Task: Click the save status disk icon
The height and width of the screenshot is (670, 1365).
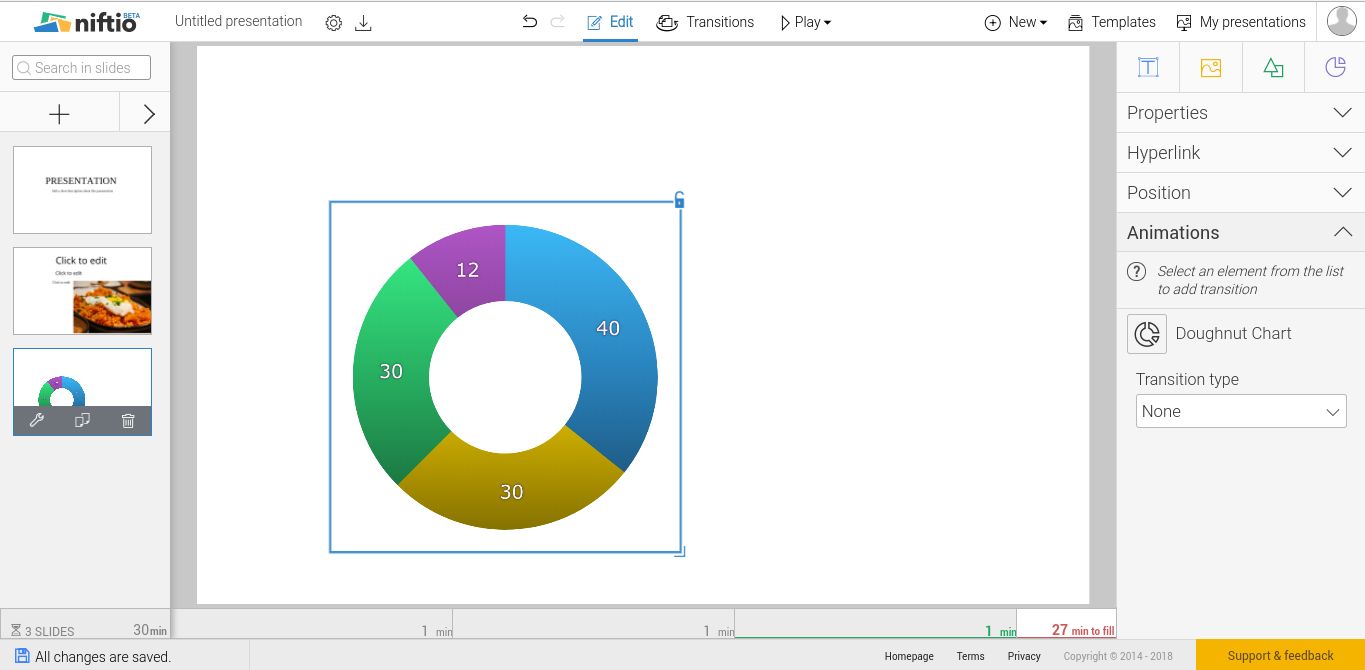Action: point(22,656)
